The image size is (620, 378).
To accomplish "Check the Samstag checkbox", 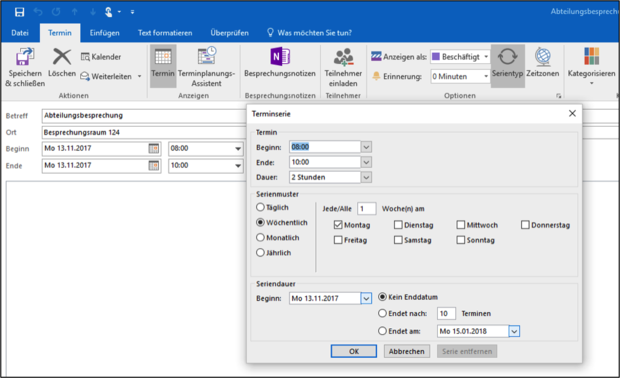I will (398, 240).
